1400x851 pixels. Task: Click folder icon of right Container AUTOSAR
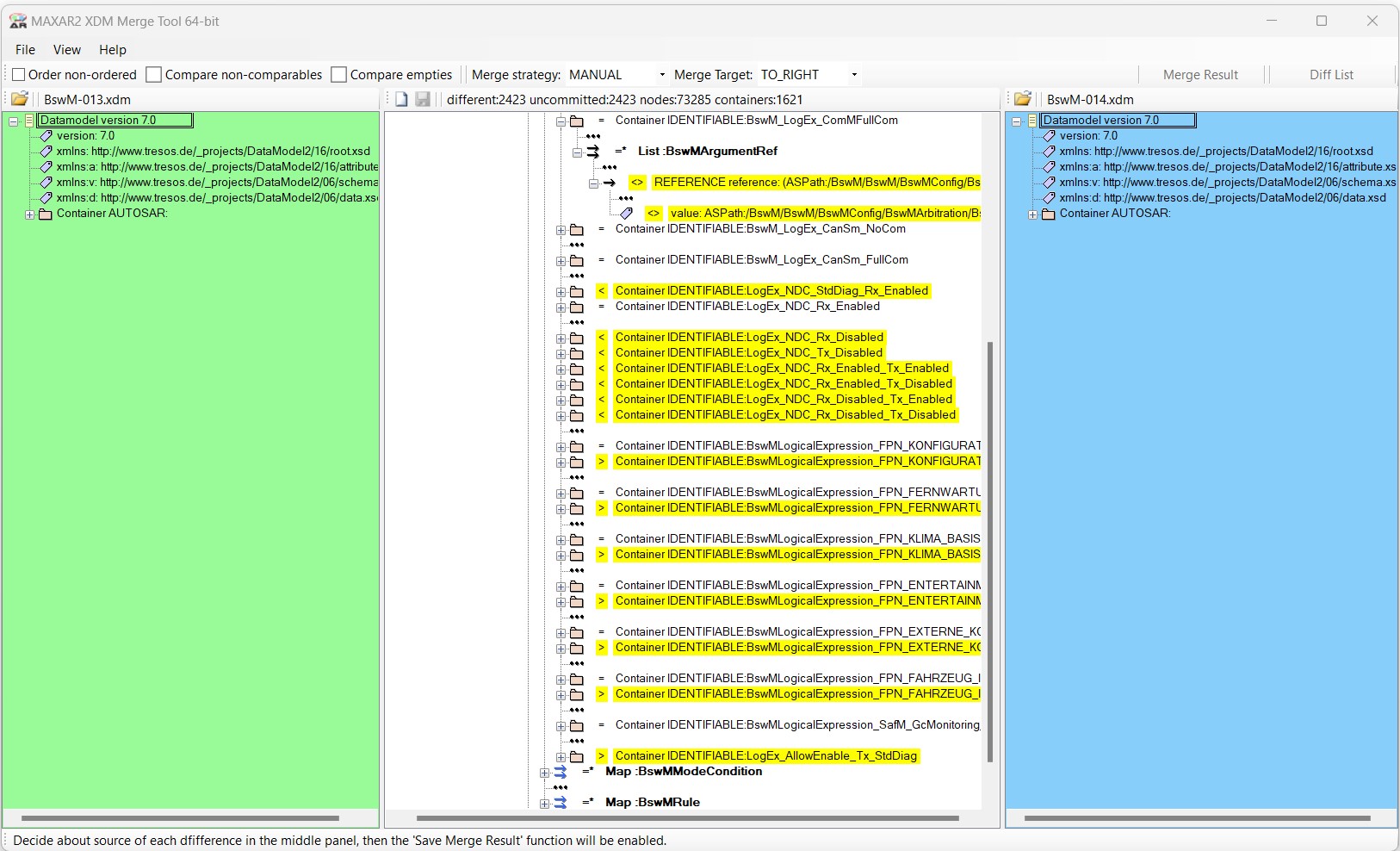[x=1049, y=214]
